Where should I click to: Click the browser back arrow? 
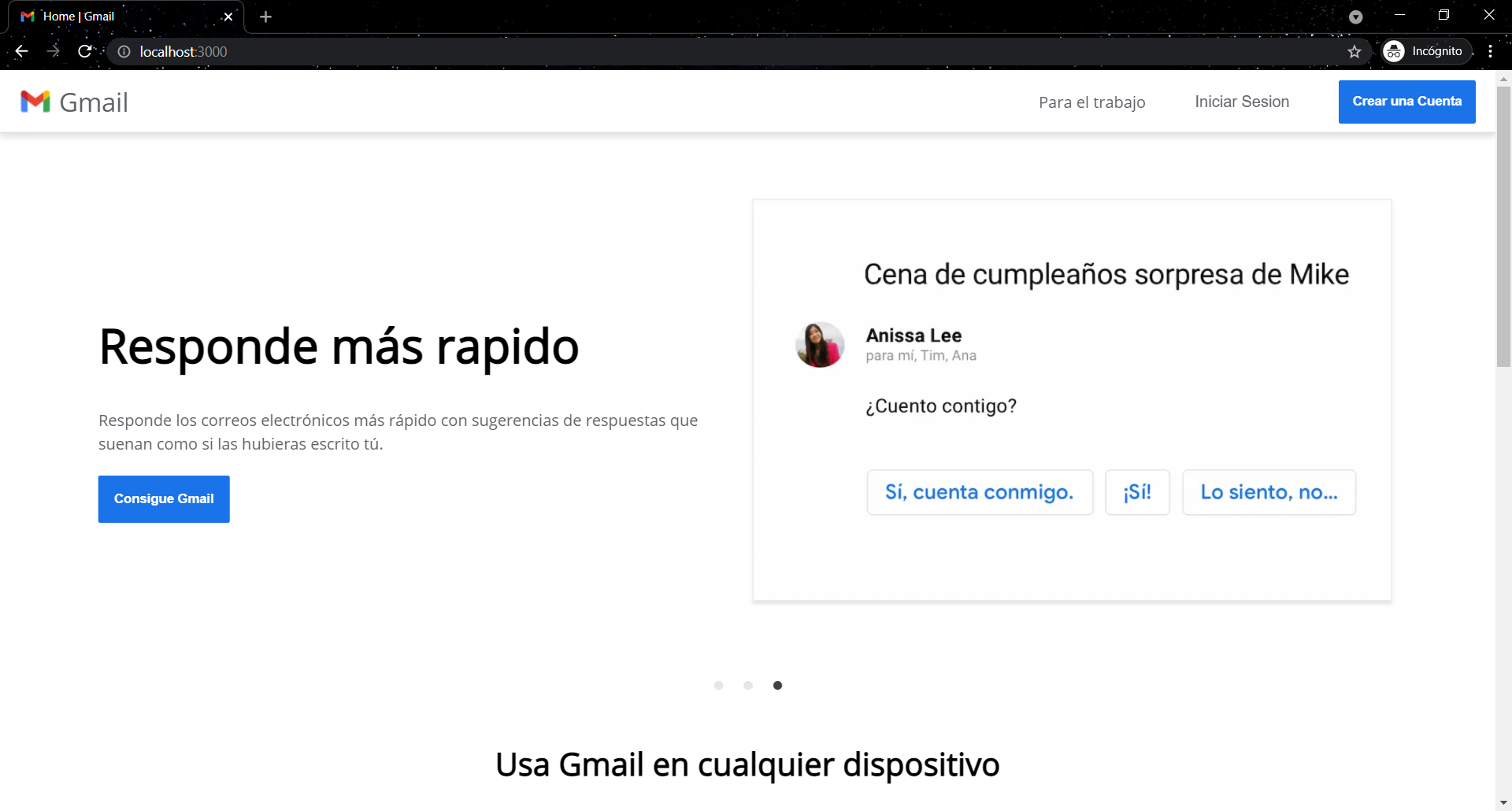[20, 51]
